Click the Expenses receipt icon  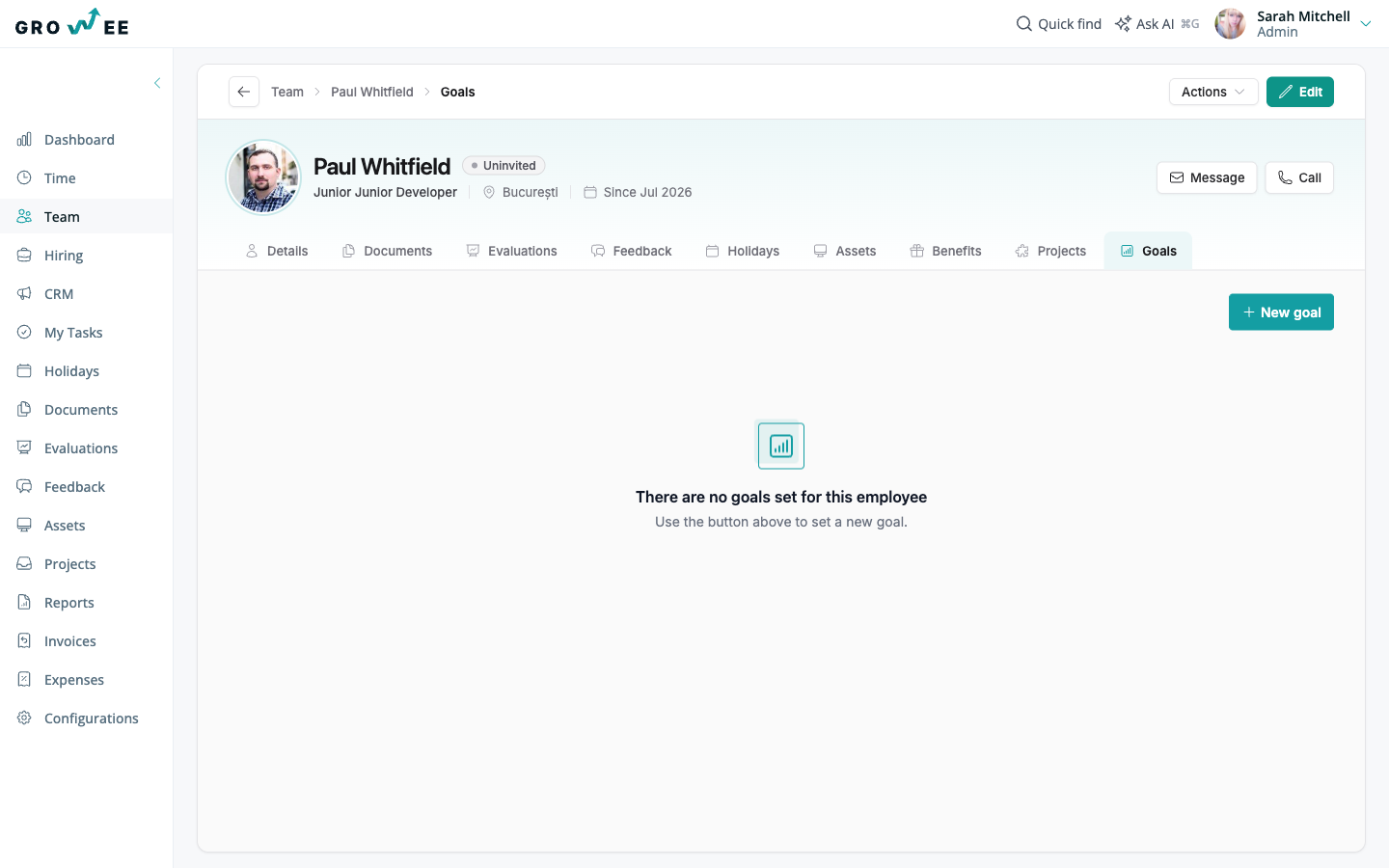[x=24, y=679]
